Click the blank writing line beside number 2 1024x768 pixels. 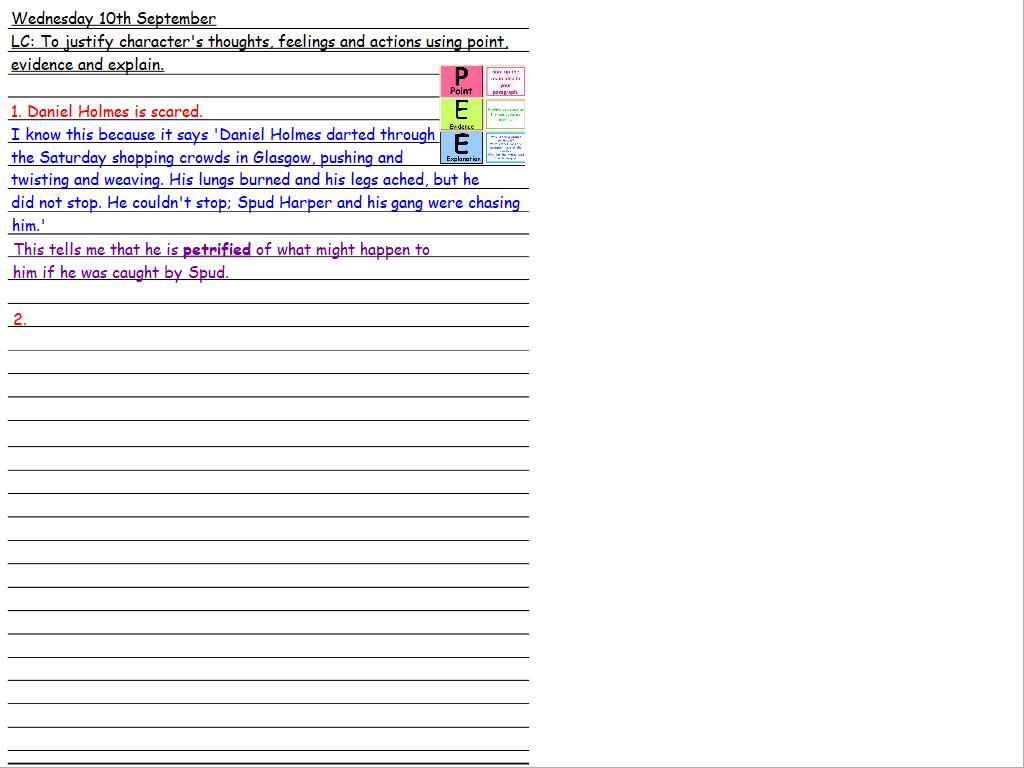tap(270, 319)
